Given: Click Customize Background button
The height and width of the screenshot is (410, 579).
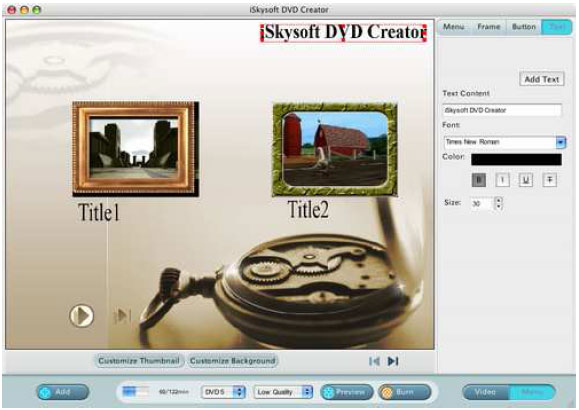Looking at the screenshot, I should coord(233,361).
